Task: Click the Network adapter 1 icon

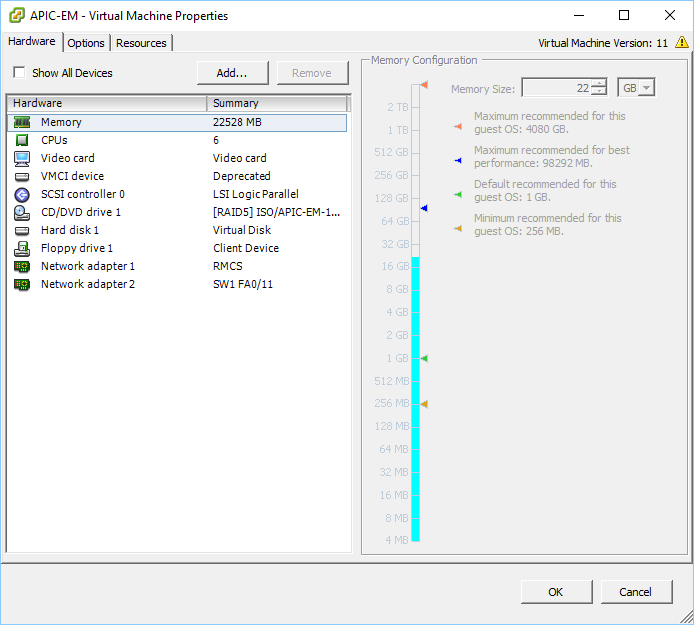Action: 22,266
